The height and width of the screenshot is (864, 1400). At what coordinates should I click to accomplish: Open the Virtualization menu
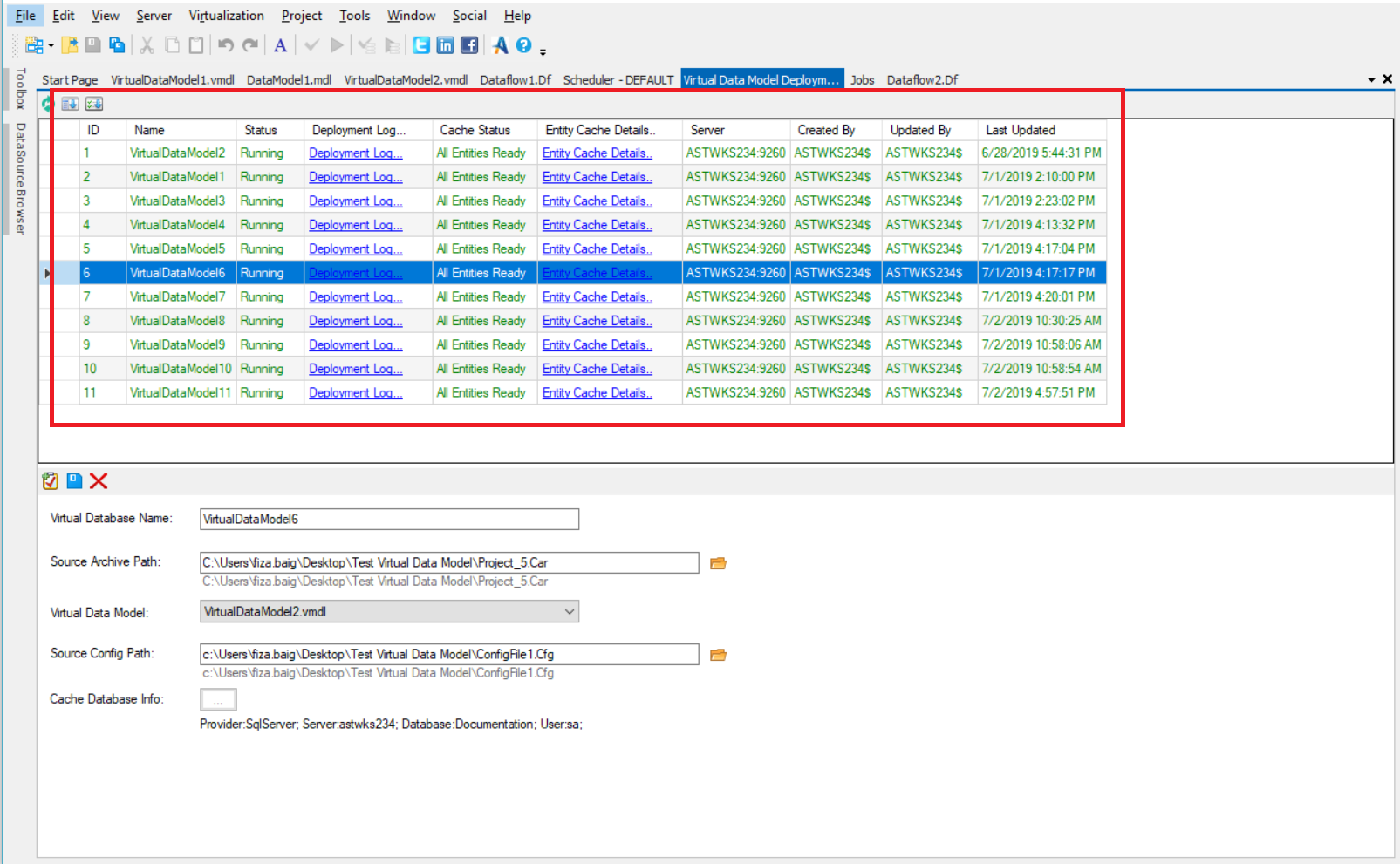pos(226,16)
